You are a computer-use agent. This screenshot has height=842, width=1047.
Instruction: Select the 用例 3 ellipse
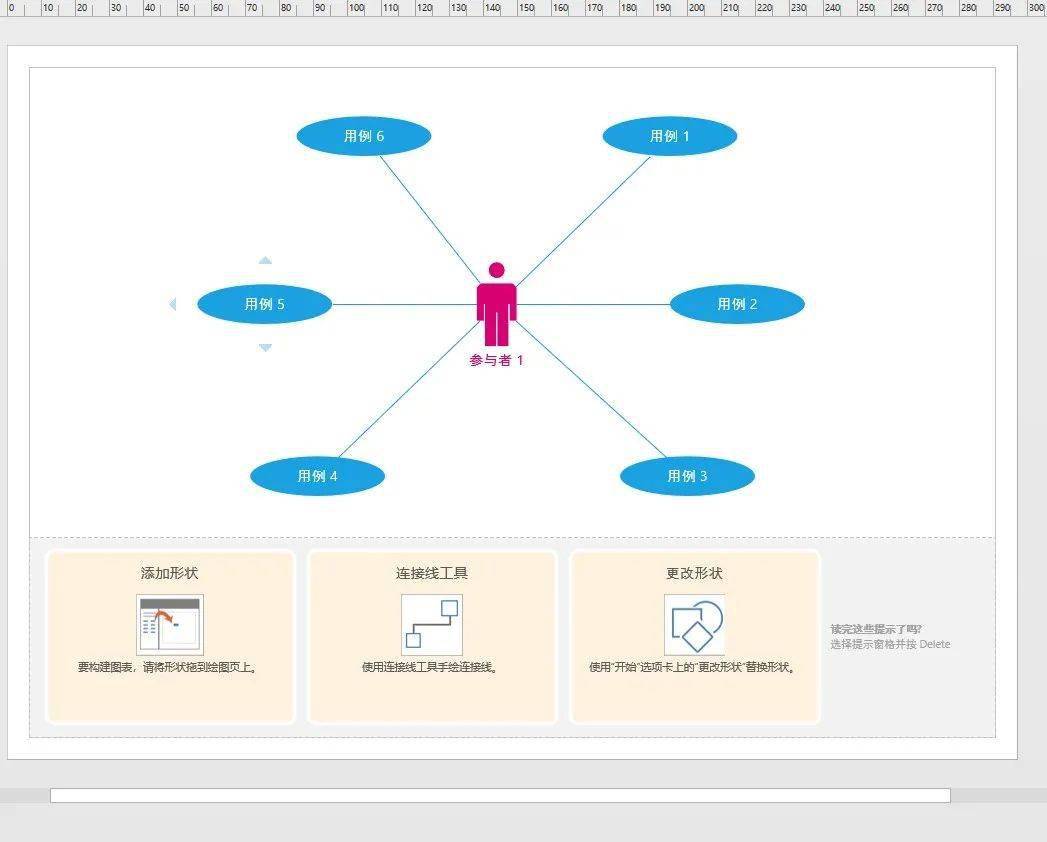[687, 476]
